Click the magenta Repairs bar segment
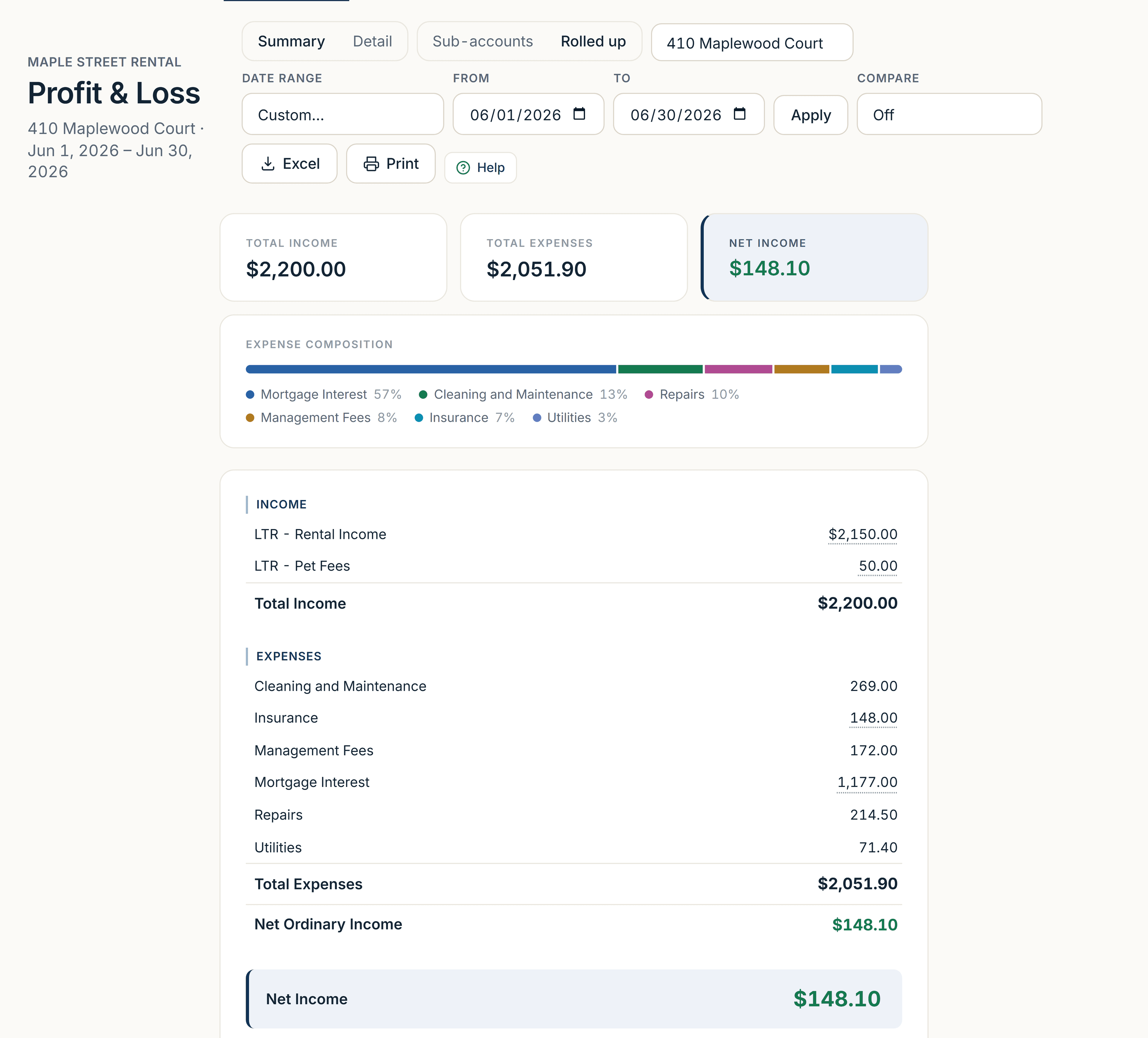The height and width of the screenshot is (1038, 1148). 738,369
